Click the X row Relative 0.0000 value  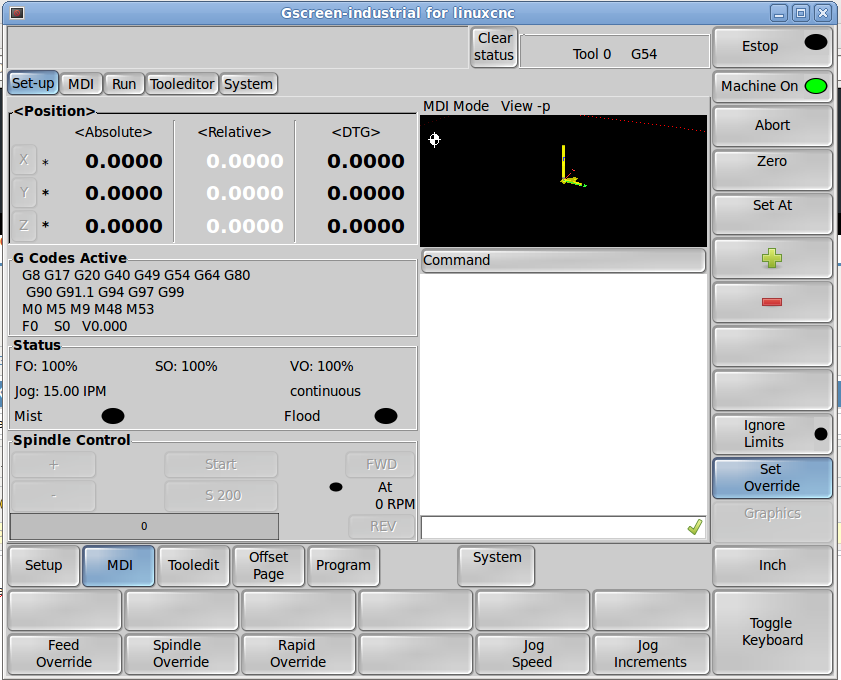click(x=245, y=161)
